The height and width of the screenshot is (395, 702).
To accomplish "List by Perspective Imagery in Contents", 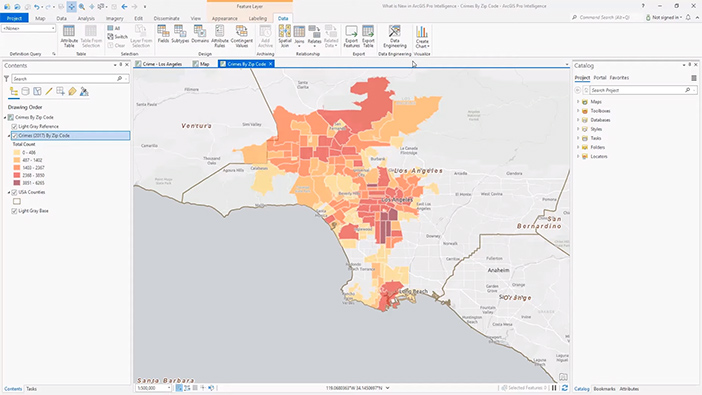I will [x=84, y=92].
